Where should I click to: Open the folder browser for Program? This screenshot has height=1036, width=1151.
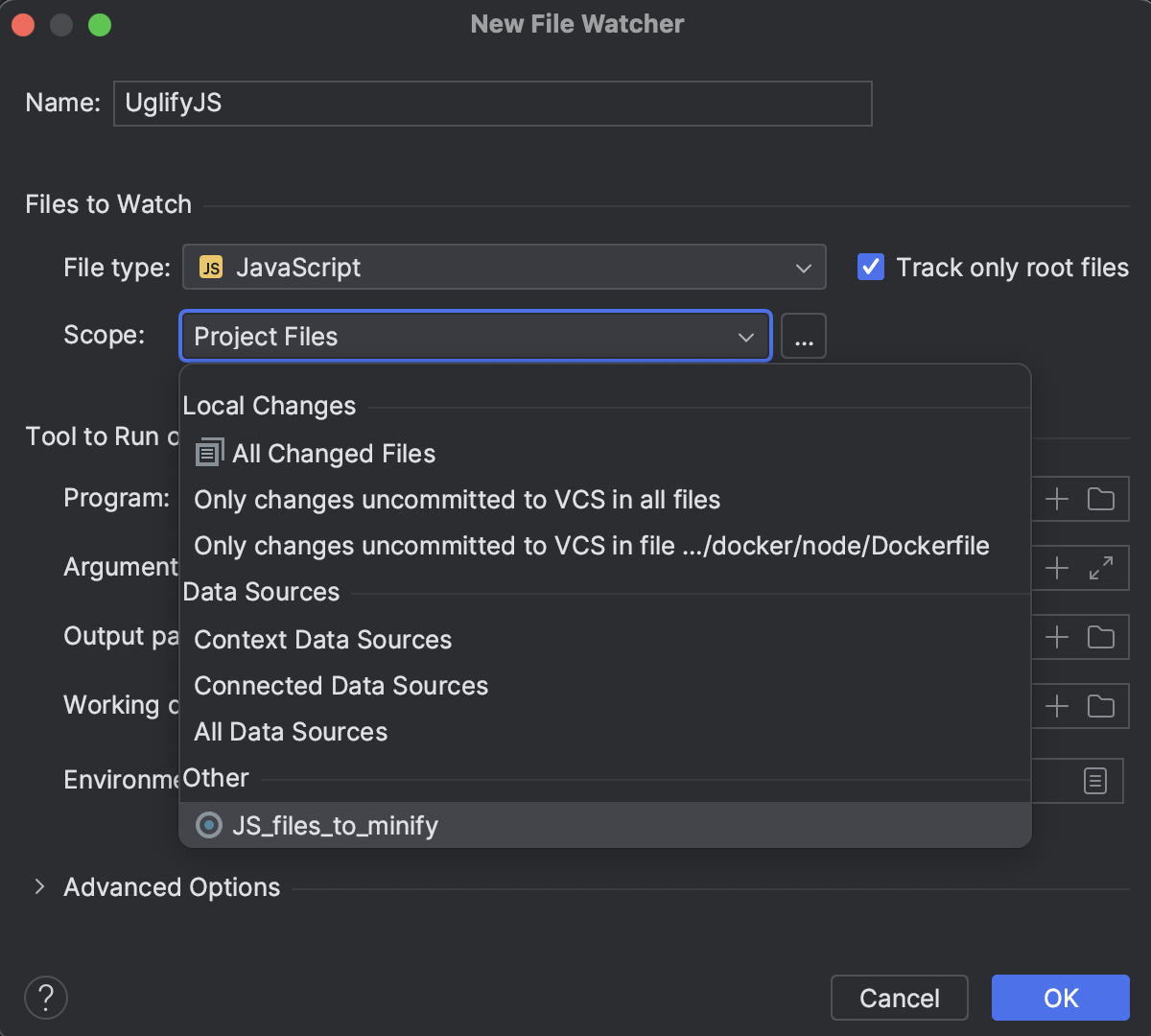pyautogui.click(x=1101, y=499)
